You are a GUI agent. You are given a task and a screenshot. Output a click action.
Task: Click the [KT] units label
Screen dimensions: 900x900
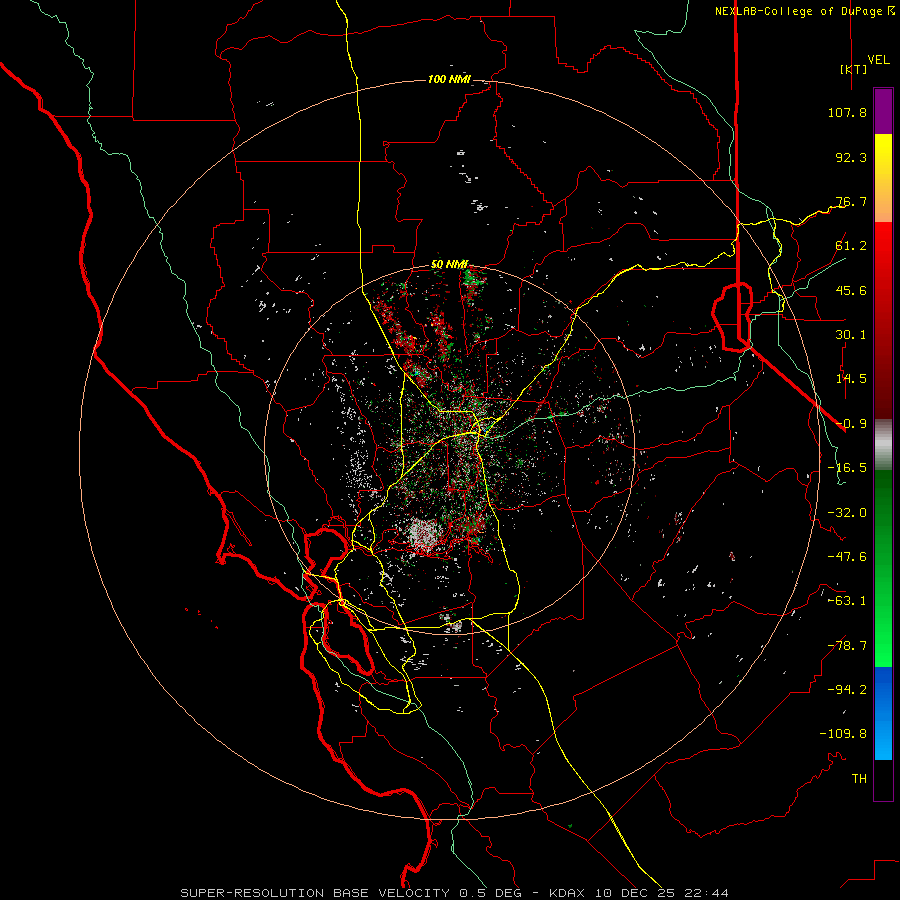854,69
